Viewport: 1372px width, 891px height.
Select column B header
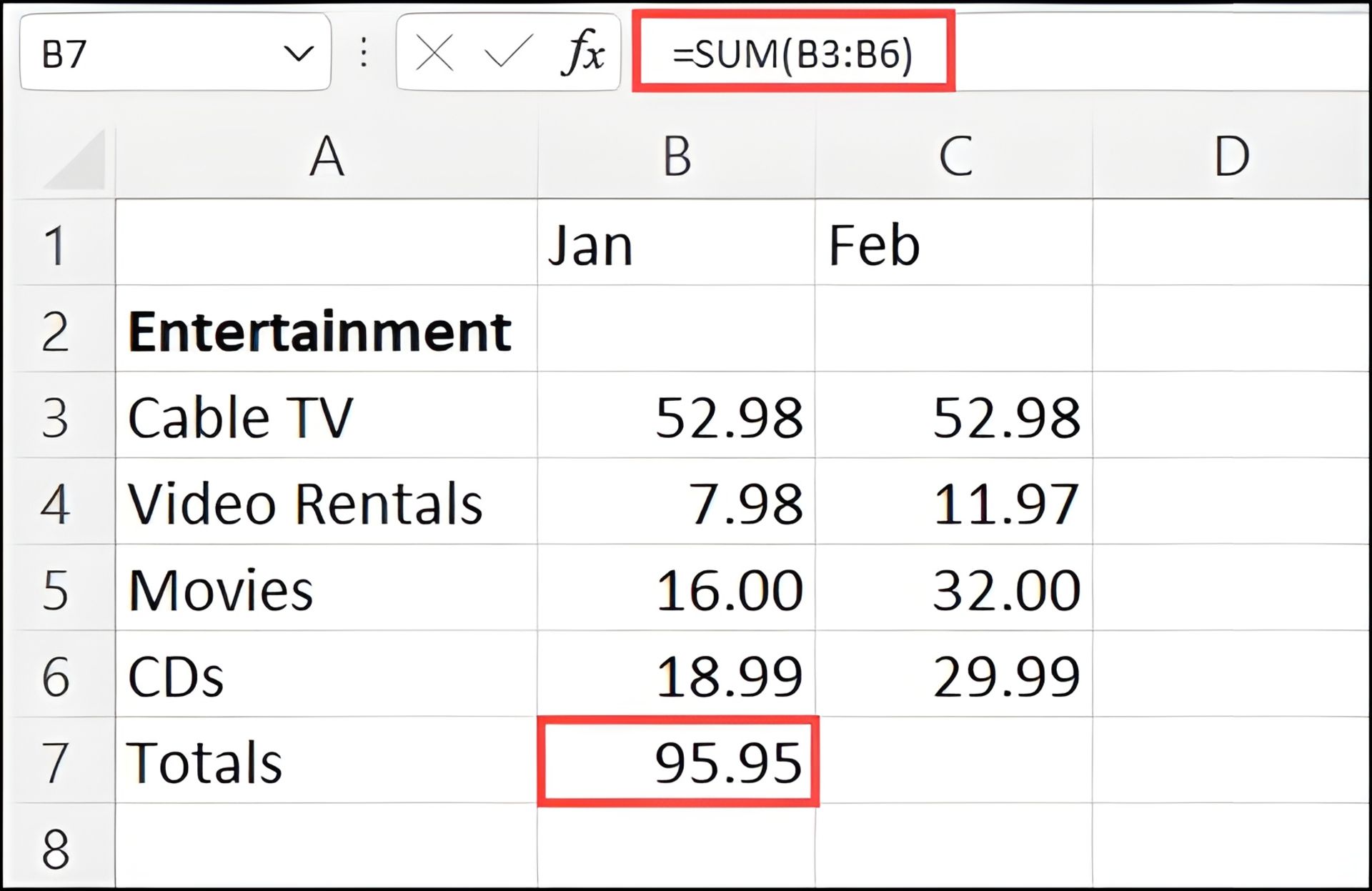tap(676, 156)
